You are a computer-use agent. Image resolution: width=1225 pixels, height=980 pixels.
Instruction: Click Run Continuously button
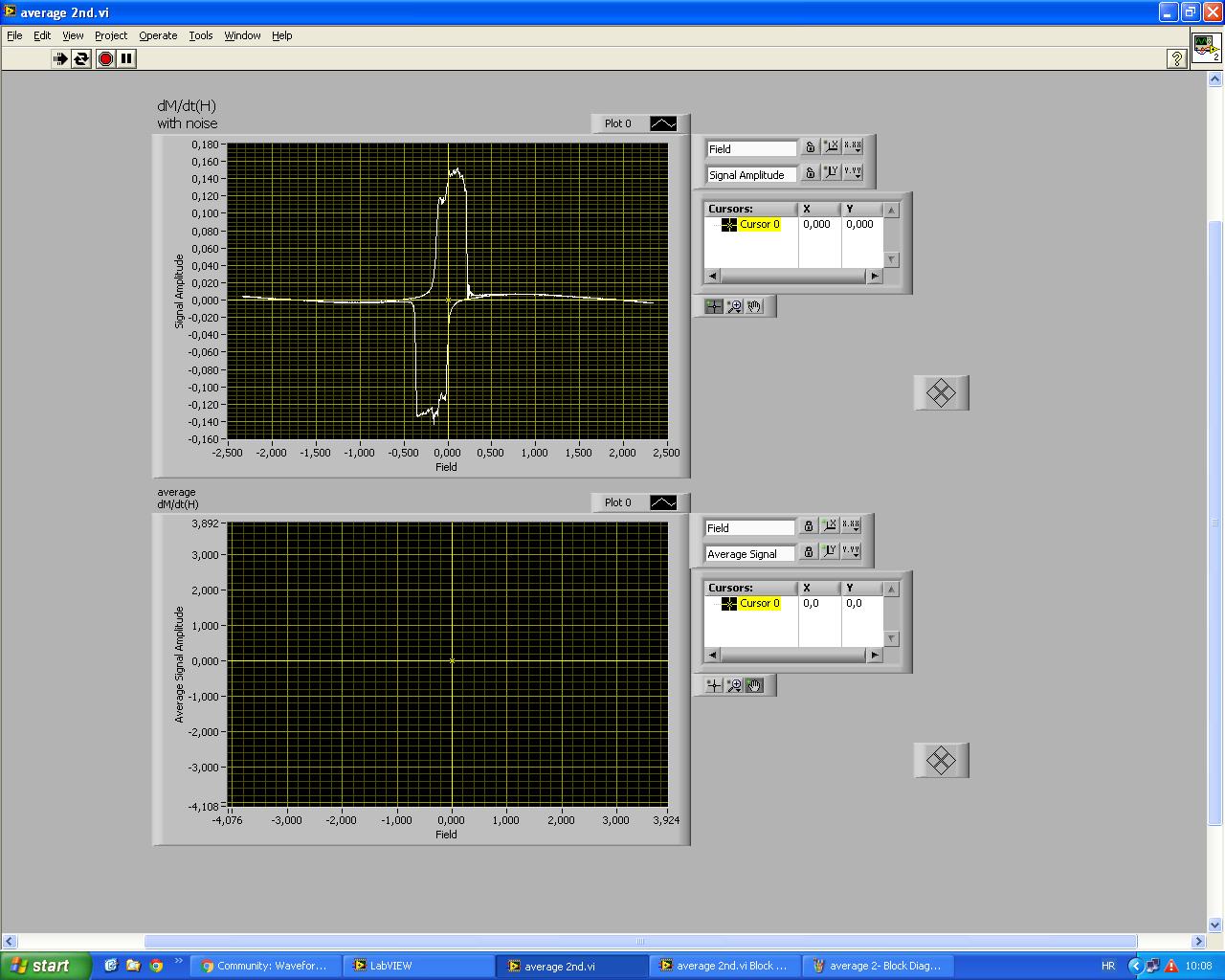point(81,58)
